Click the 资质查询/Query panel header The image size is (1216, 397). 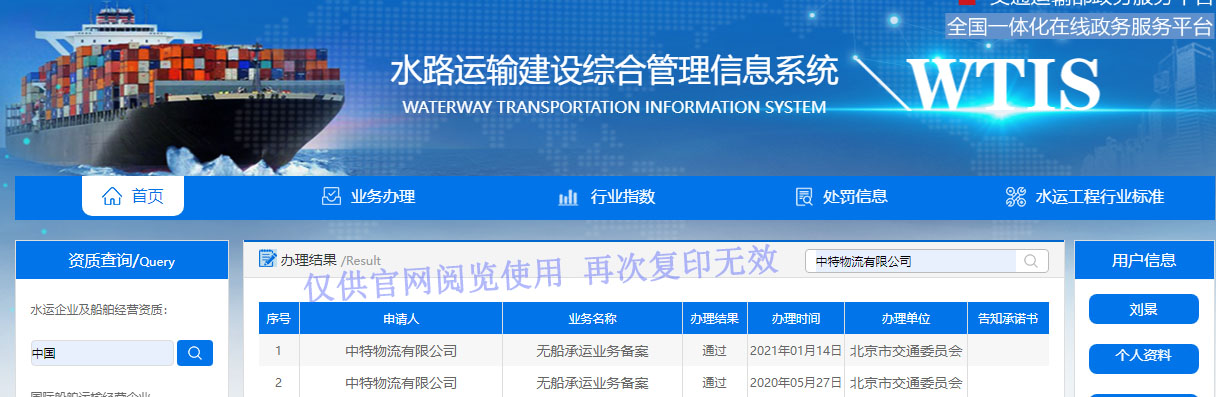(x=122, y=260)
